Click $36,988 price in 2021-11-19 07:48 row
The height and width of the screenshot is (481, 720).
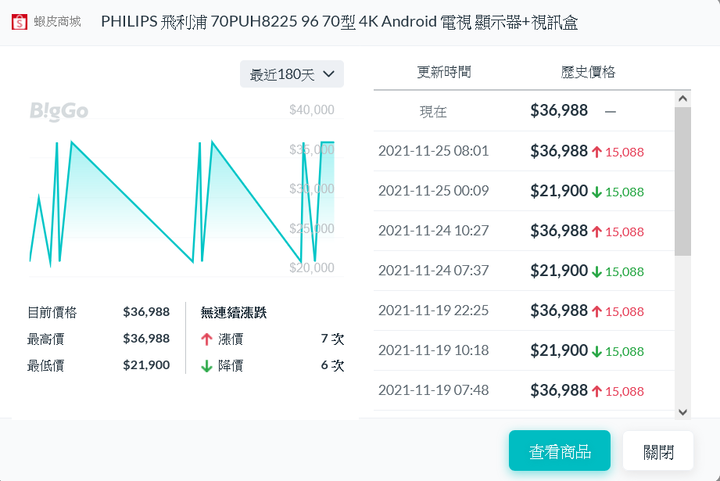click(x=559, y=391)
